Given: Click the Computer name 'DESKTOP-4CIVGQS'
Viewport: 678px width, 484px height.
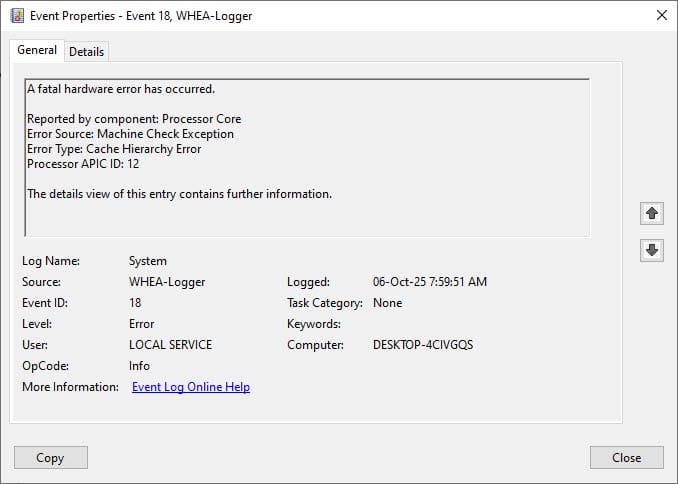Looking at the screenshot, I should [x=423, y=345].
